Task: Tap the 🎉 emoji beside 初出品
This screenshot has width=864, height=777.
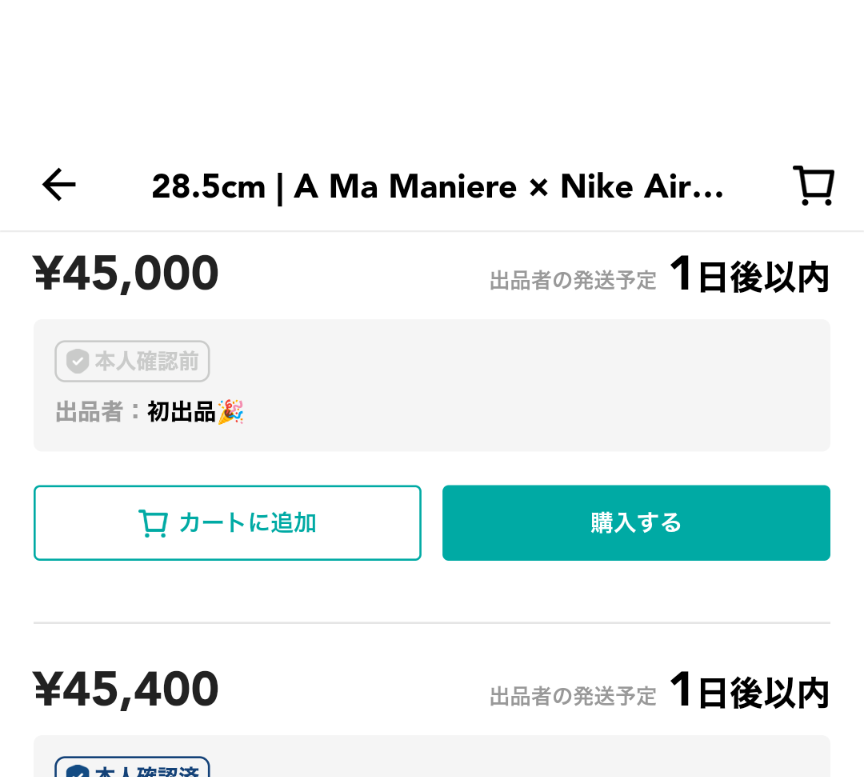Action: pyautogui.click(x=230, y=410)
